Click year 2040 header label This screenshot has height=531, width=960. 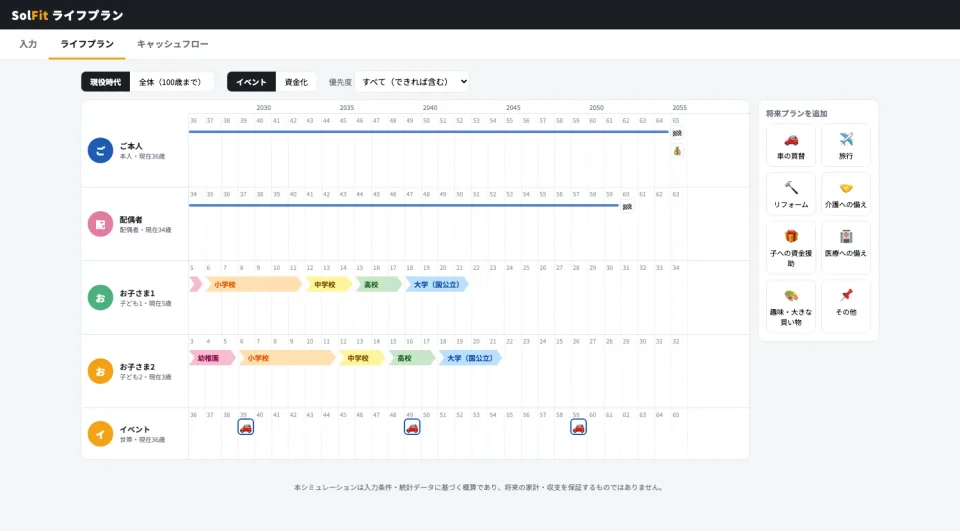pos(430,107)
